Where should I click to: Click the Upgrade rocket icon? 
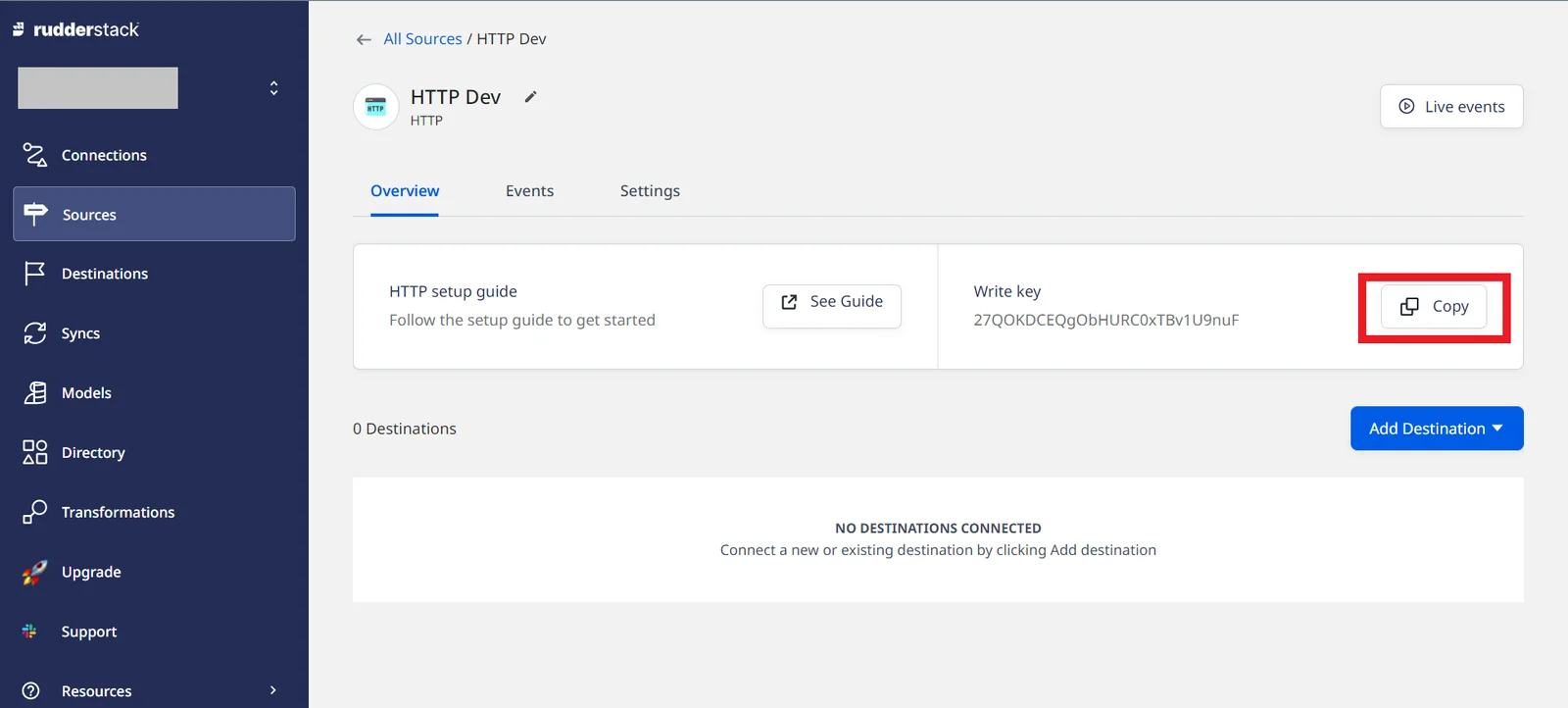(x=35, y=572)
